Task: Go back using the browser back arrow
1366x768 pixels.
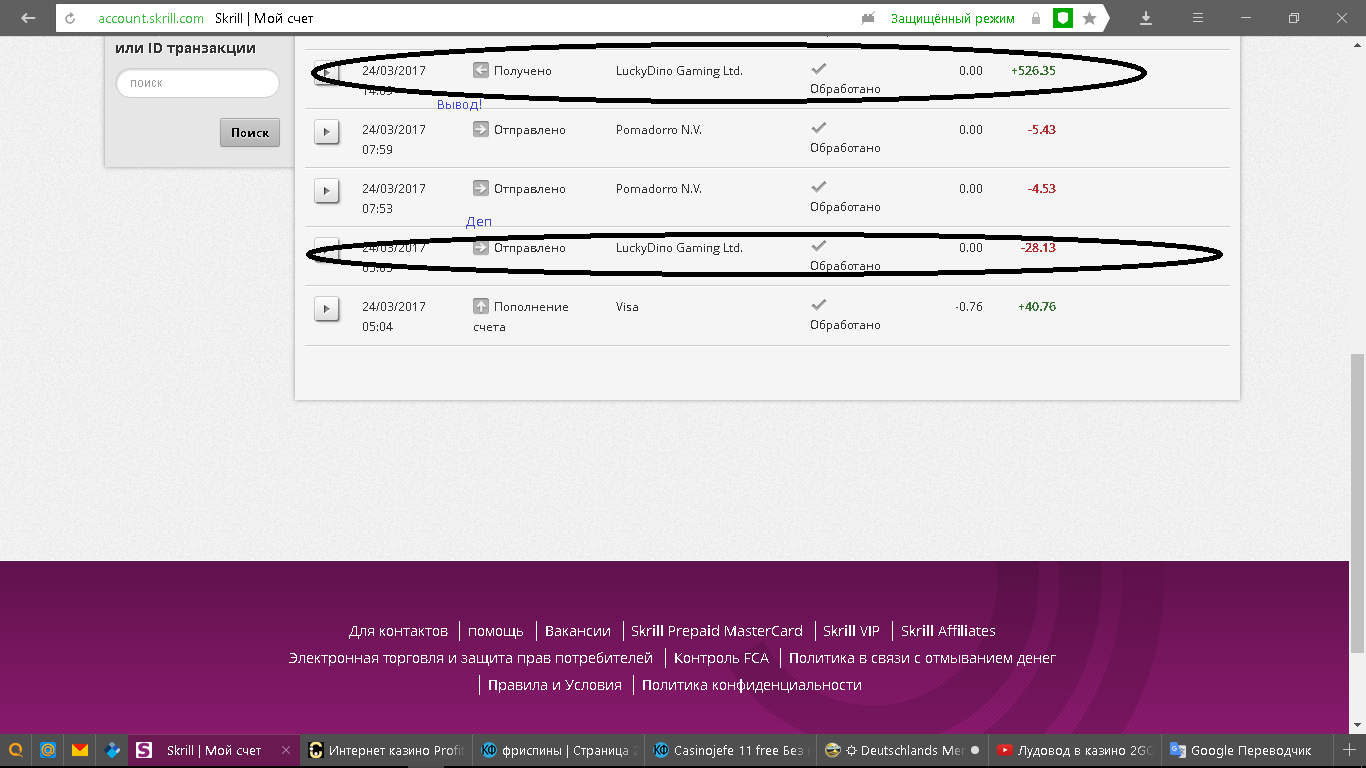Action: coord(28,18)
